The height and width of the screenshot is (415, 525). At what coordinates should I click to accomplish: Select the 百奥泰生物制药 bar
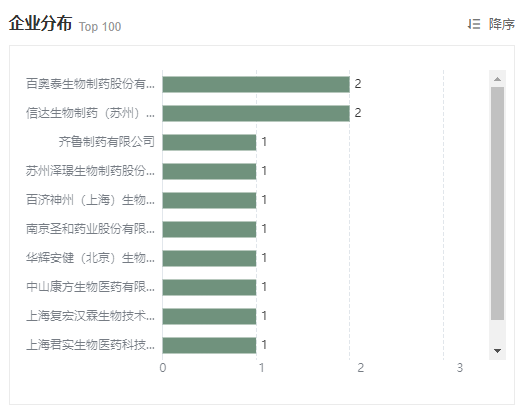click(x=256, y=84)
